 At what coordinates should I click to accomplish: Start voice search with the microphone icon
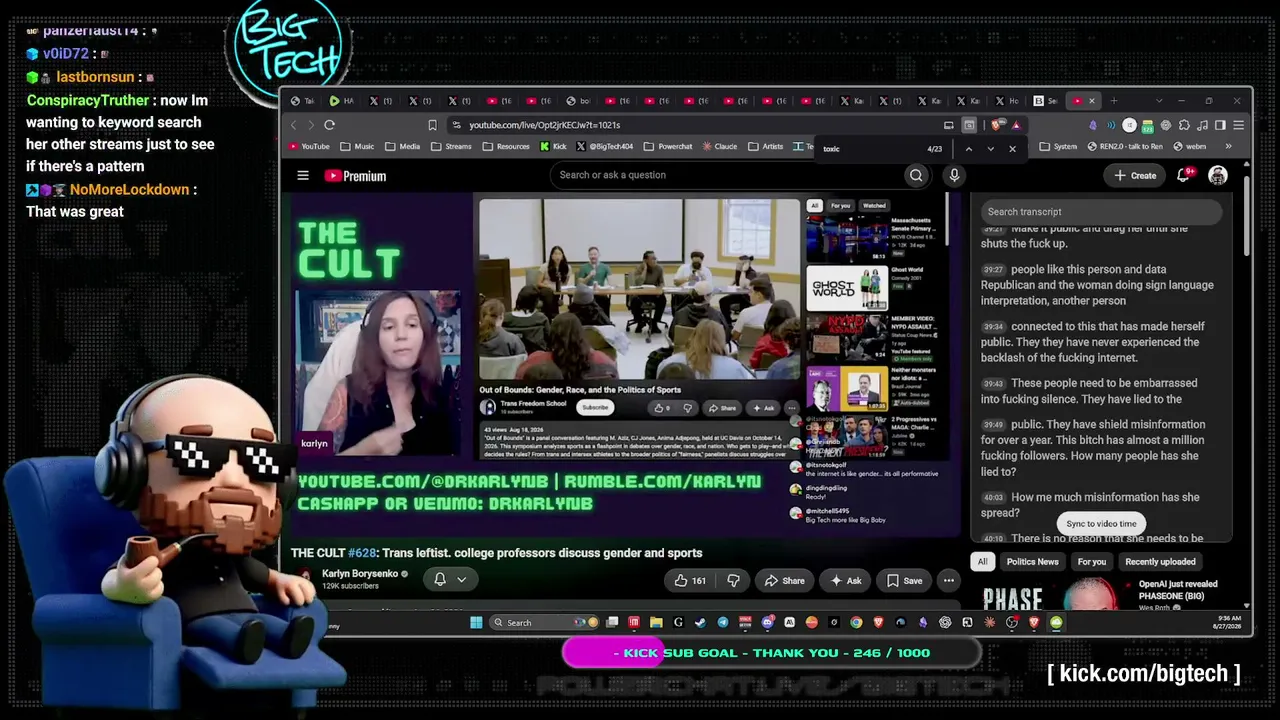tap(954, 175)
